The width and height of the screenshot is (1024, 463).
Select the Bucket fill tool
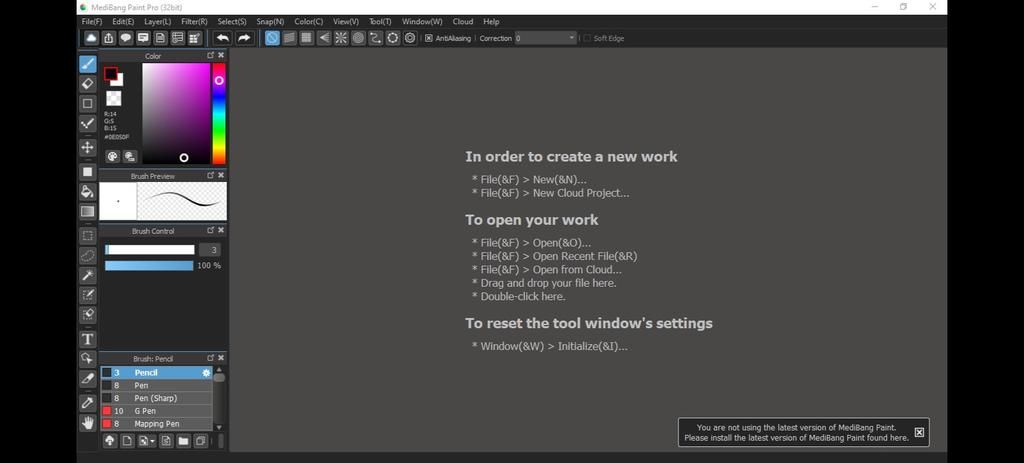coord(88,191)
